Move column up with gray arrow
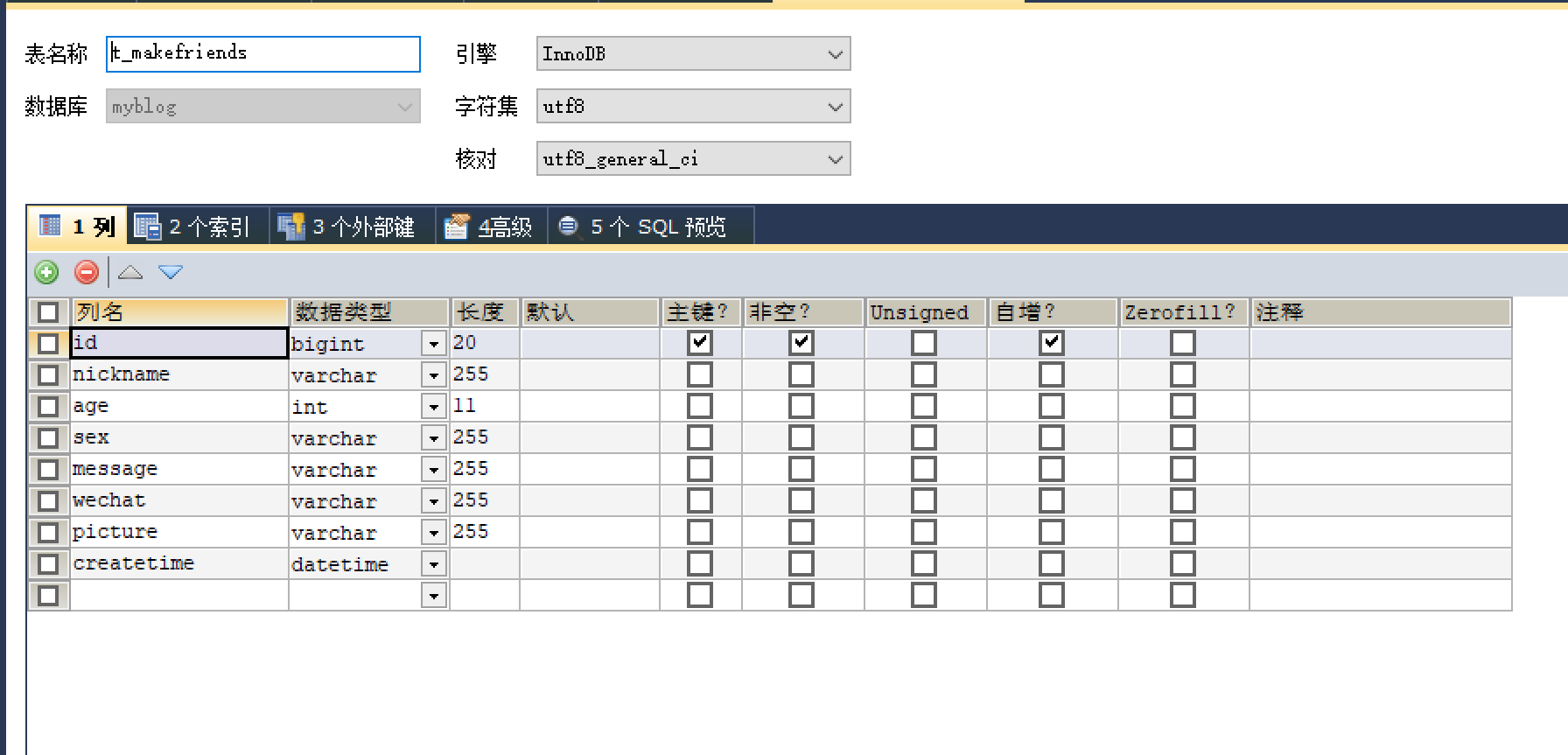1568x755 pixels. point(130,272)
